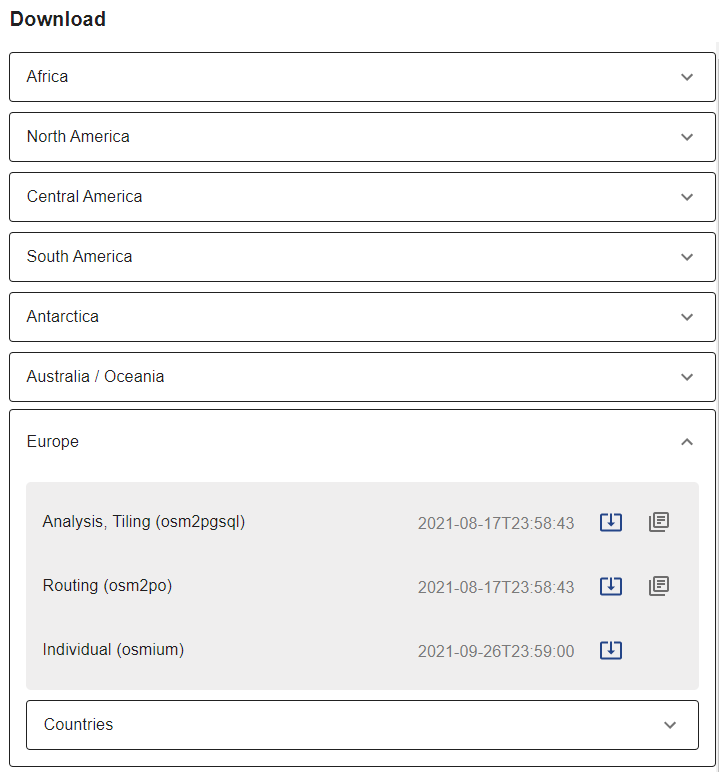Click the Countries chevron-down arrow
Viewport: 719px width, 772px height.
670,725
